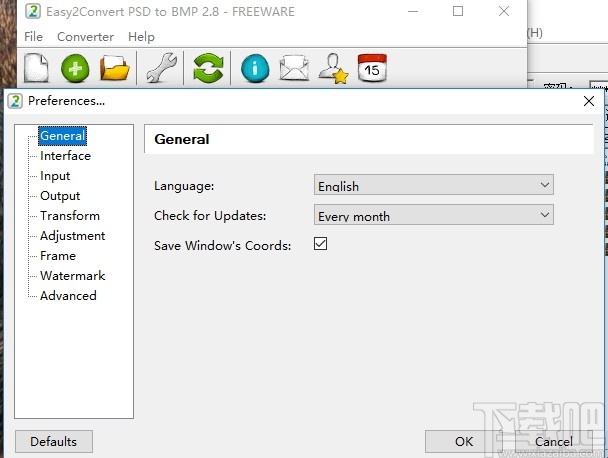
Task: Close the Easy2Convert main window
Action: (504, 11)
